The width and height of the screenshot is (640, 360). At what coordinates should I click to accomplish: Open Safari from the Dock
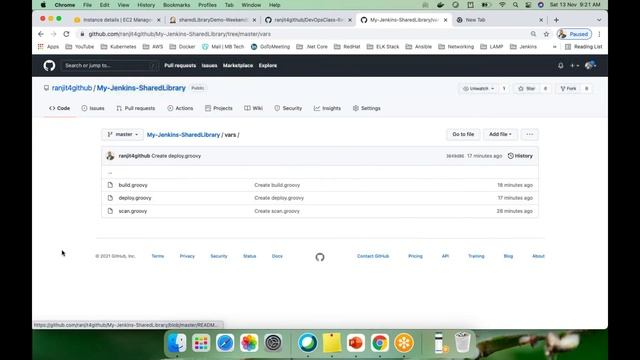coord(225,343)
